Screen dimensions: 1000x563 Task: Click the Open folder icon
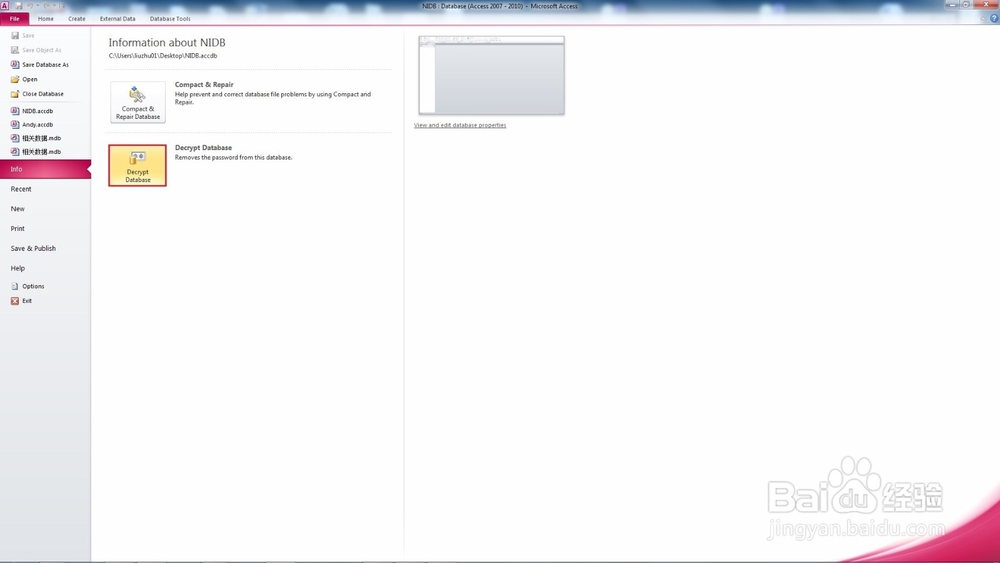pos(15,79)
